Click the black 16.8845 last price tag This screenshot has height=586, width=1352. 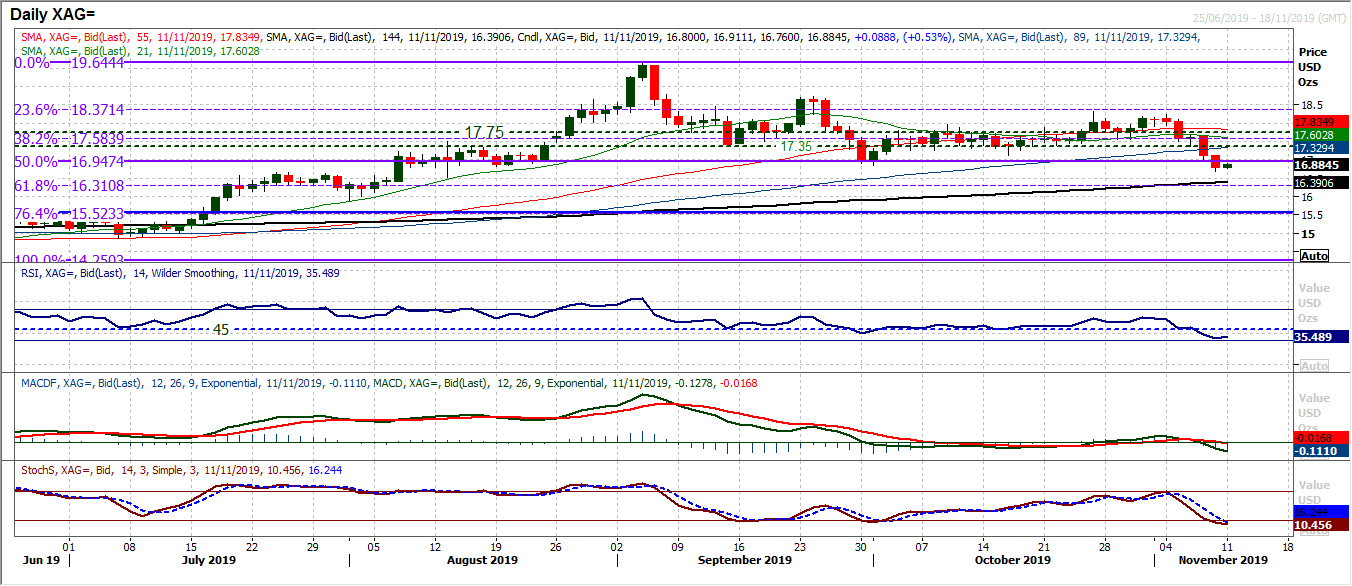point(1320,167)
